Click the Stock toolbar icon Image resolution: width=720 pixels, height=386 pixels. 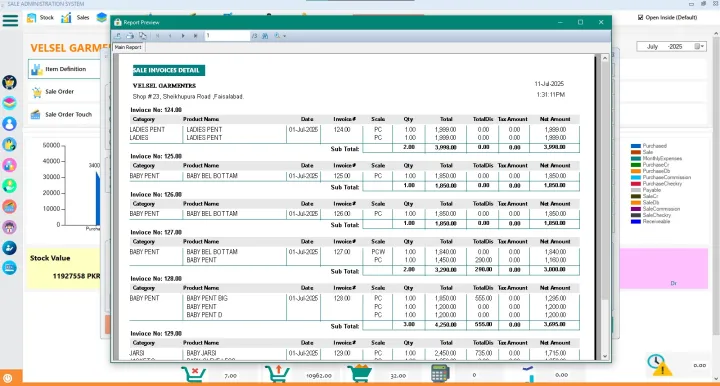tap(32, 18)
